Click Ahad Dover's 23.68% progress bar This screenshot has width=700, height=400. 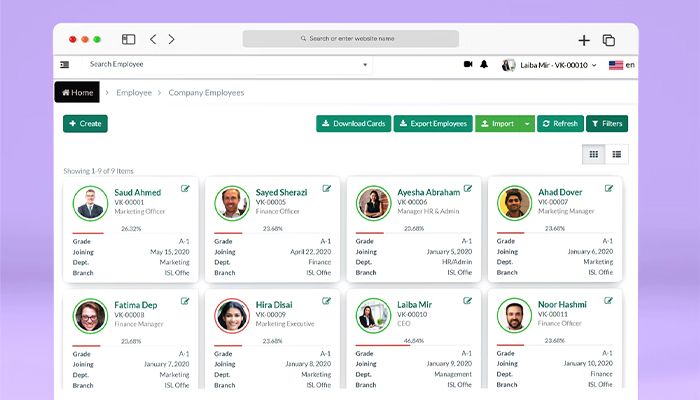click(x=555, y=233)
